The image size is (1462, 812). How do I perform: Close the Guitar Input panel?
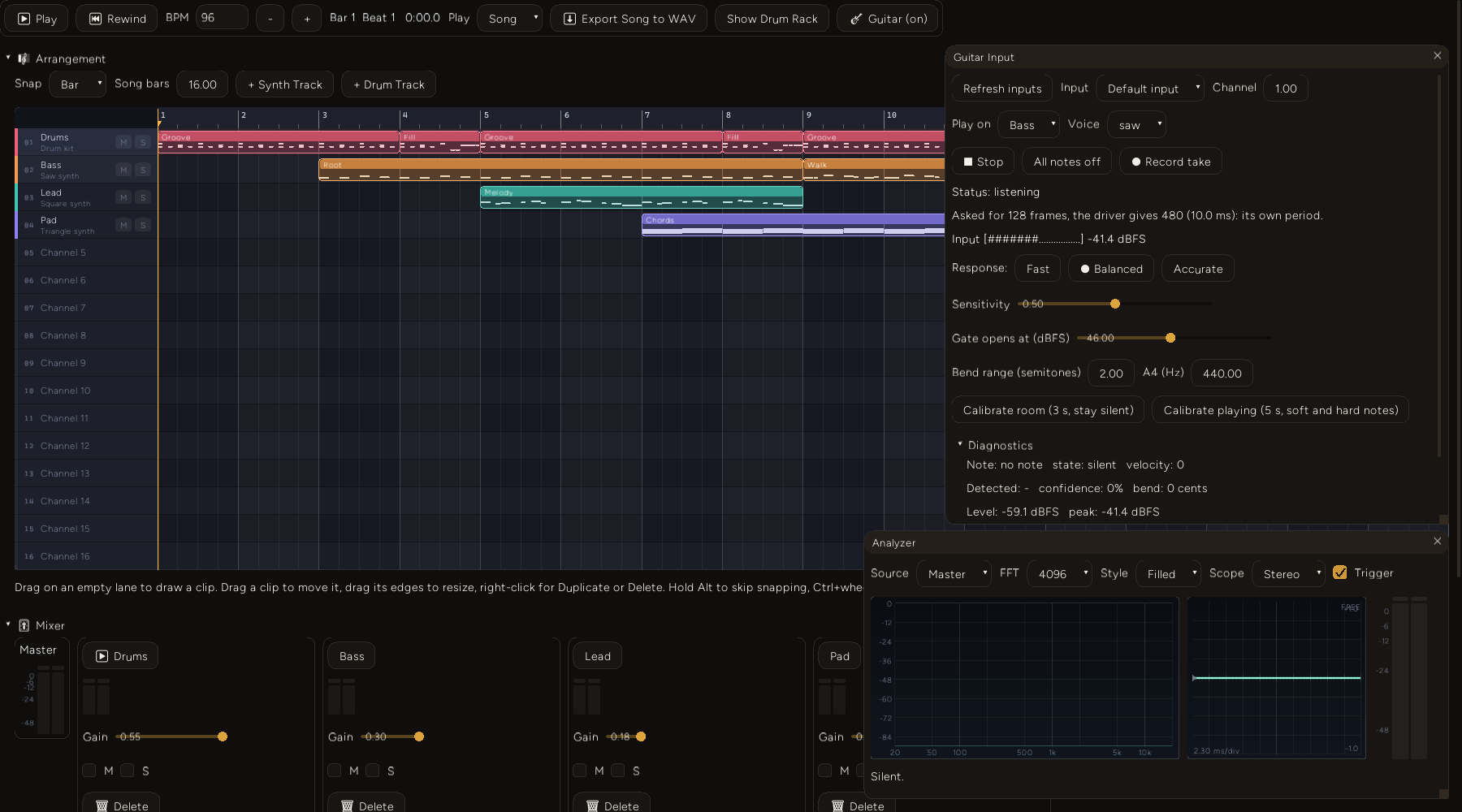pos(1438,56)
